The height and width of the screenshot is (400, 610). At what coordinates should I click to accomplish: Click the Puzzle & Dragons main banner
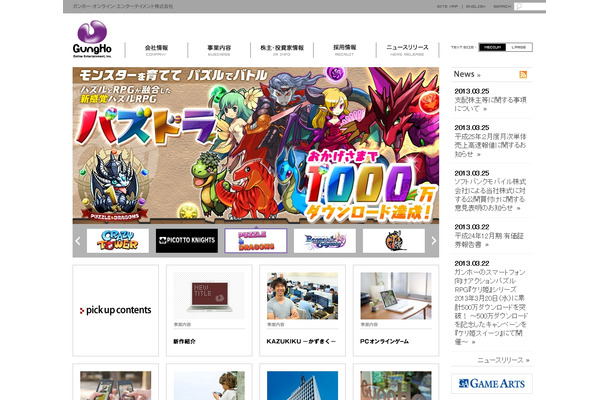pos(256,145)
